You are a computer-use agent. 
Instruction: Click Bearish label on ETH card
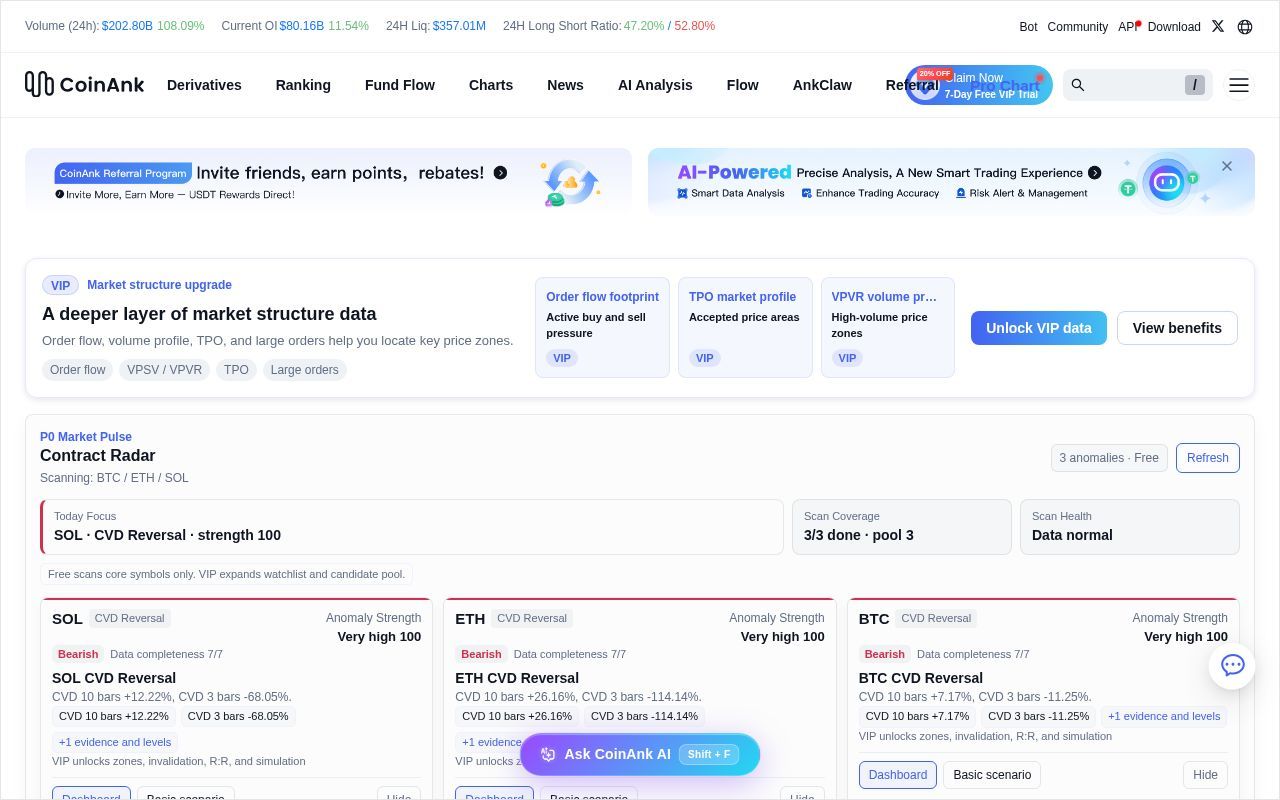pyautogui.click(x=481, y=654)
